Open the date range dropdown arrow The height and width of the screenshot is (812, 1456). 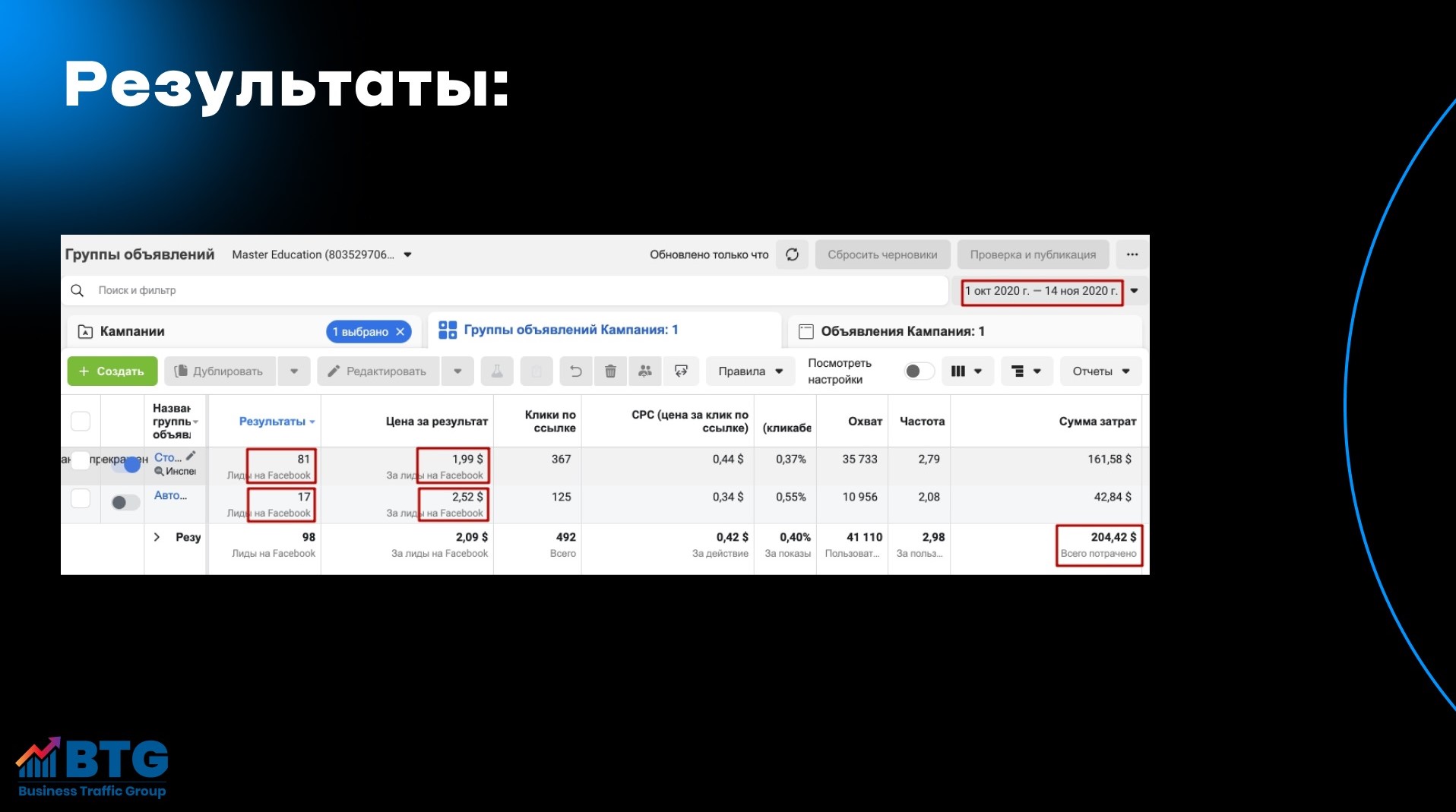coord(1135,291)
